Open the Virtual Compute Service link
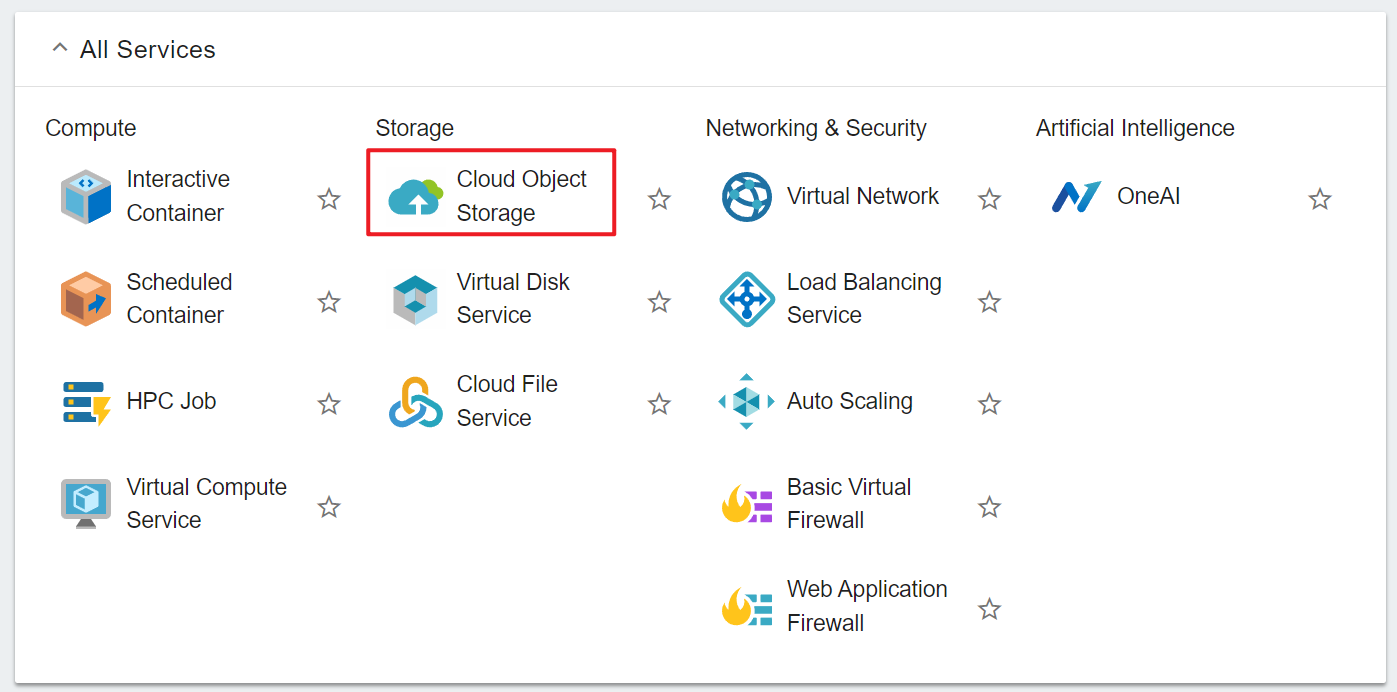The height and width of the screenshot is (692, 1397). 207,503
